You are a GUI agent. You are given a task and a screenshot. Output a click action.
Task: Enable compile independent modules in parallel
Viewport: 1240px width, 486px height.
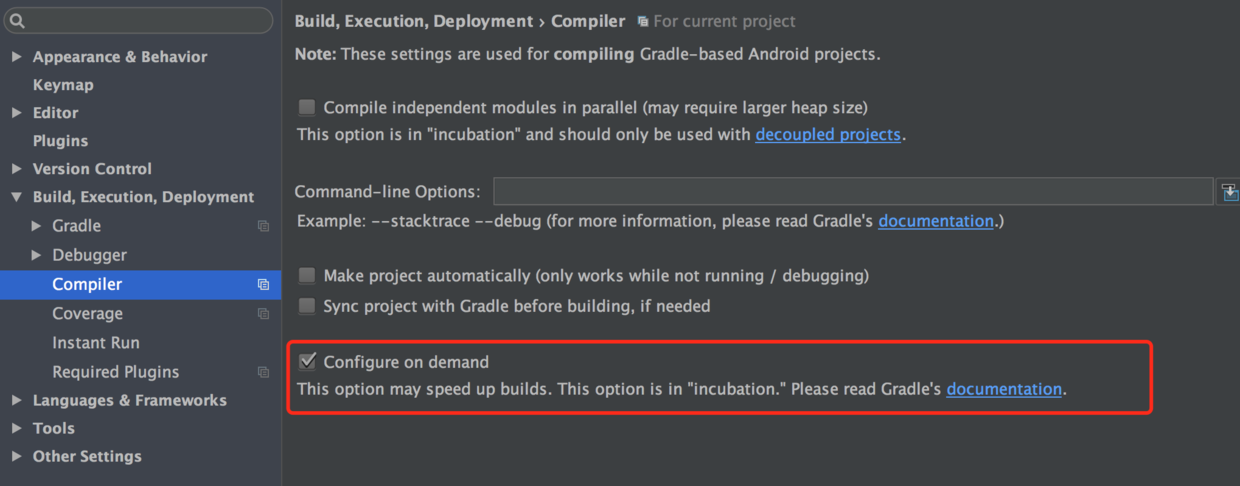click(307, 107)
